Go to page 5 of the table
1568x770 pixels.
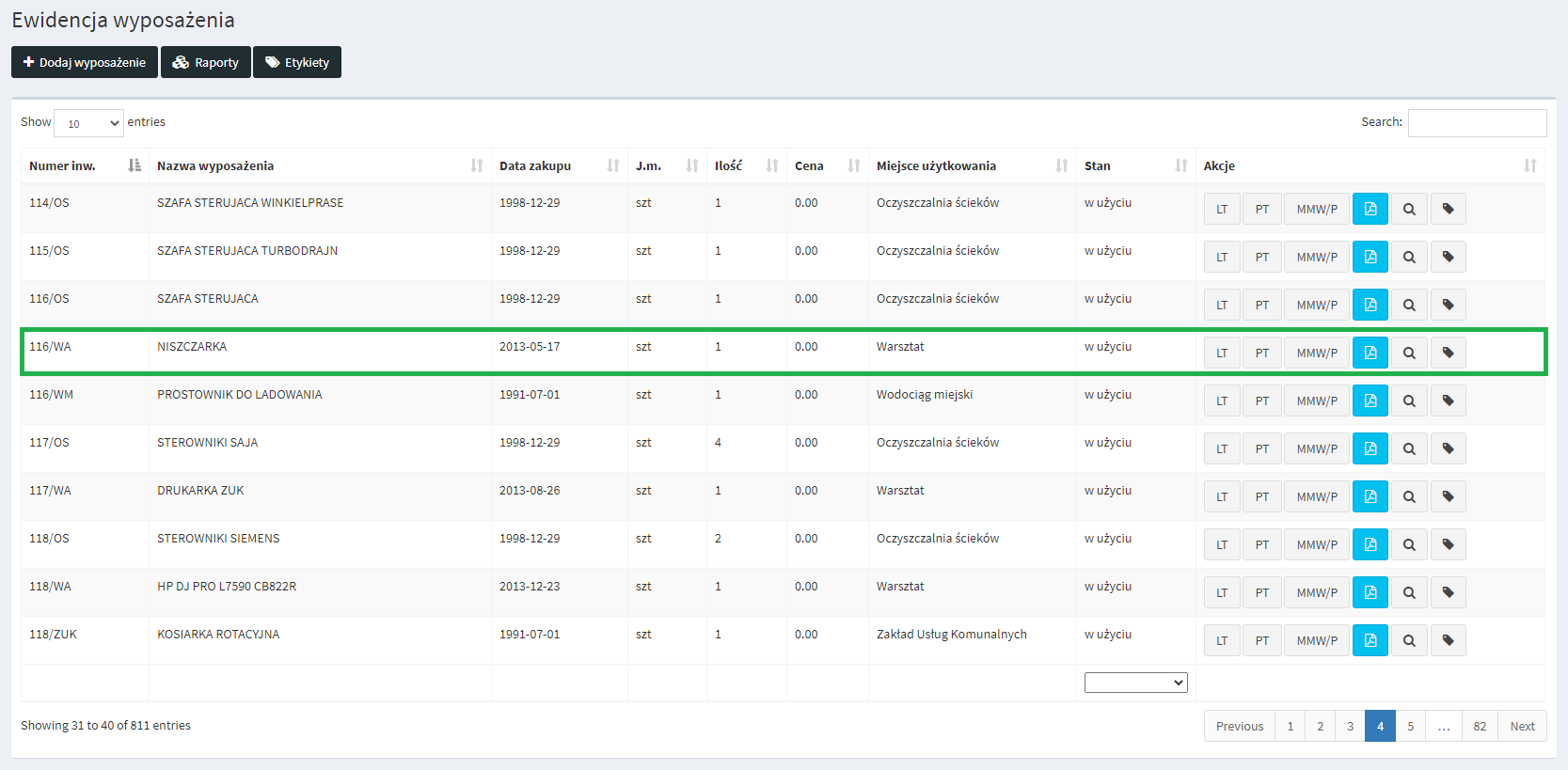1410,726
